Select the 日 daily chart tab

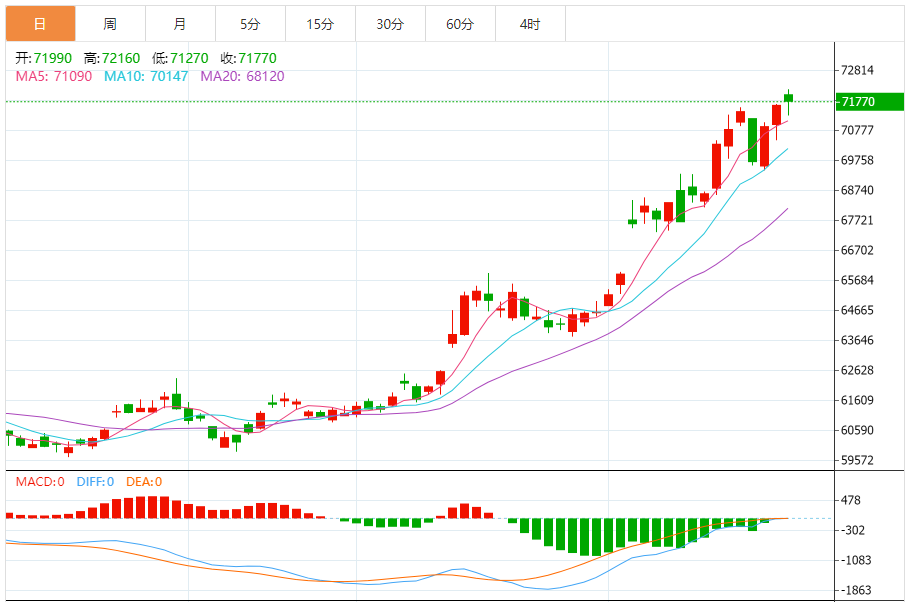point(41,24)
